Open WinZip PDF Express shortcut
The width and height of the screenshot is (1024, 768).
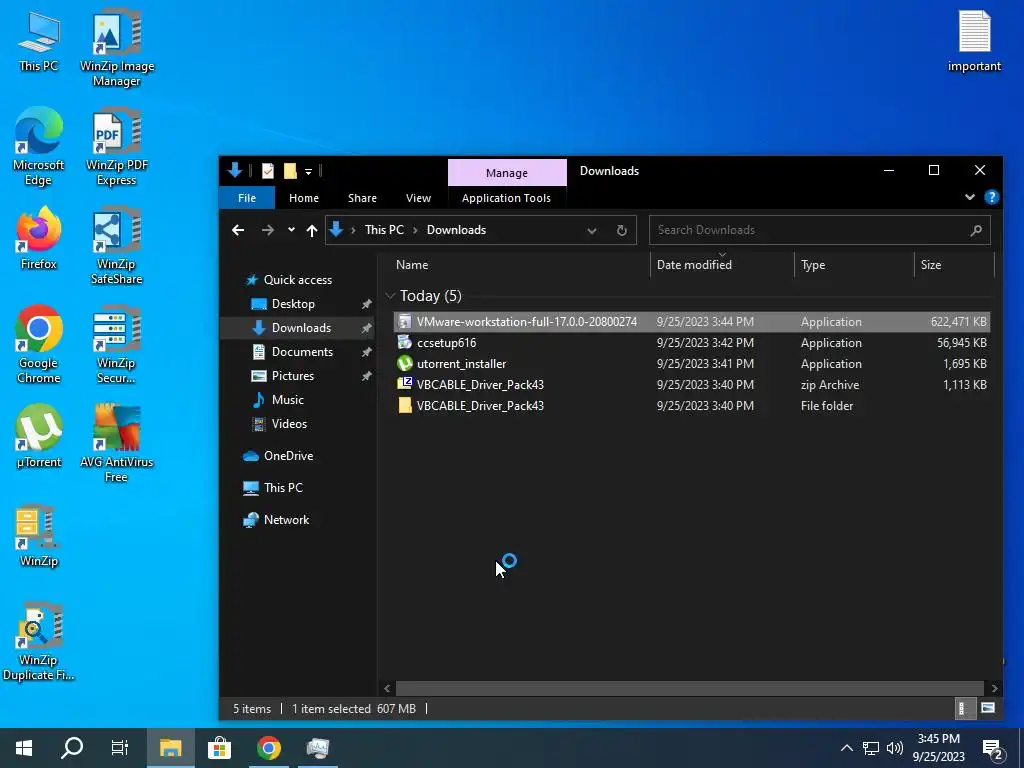point(117,147)
